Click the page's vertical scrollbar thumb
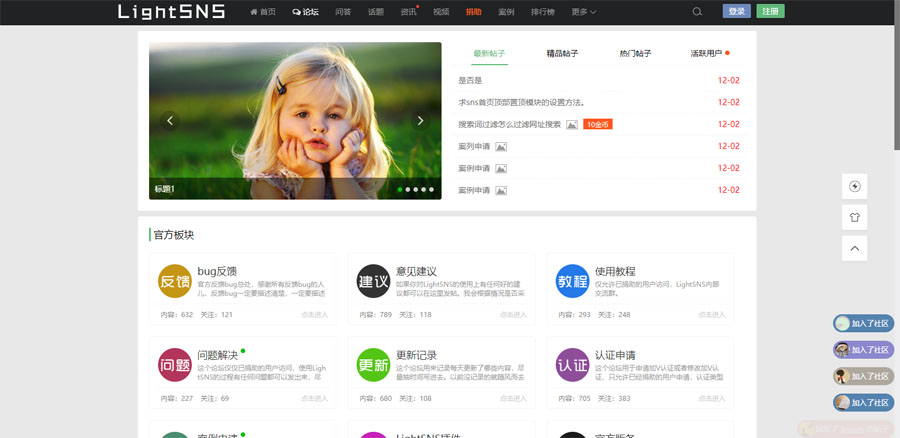Viewport: 900px width, 438px height. tap(897, 75)
